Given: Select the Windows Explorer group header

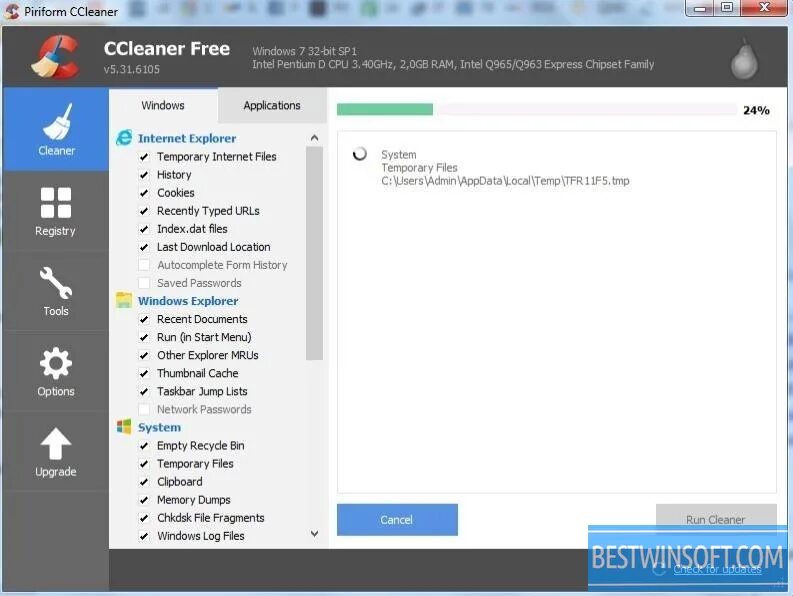Looking at the screenshot, I should tap(188, 301).
